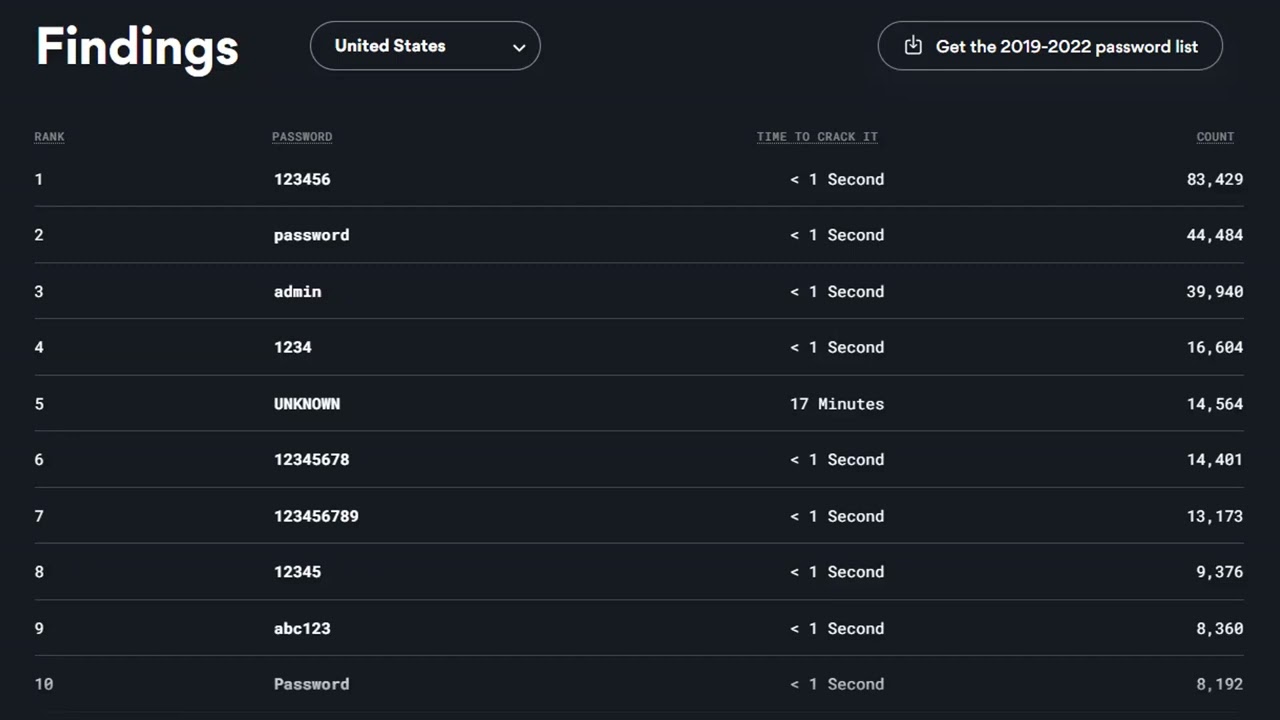Click the download icon in password list button
The width and height of the screenshot is (1280, 720).
pyautogui.click(x=912, y=45)
